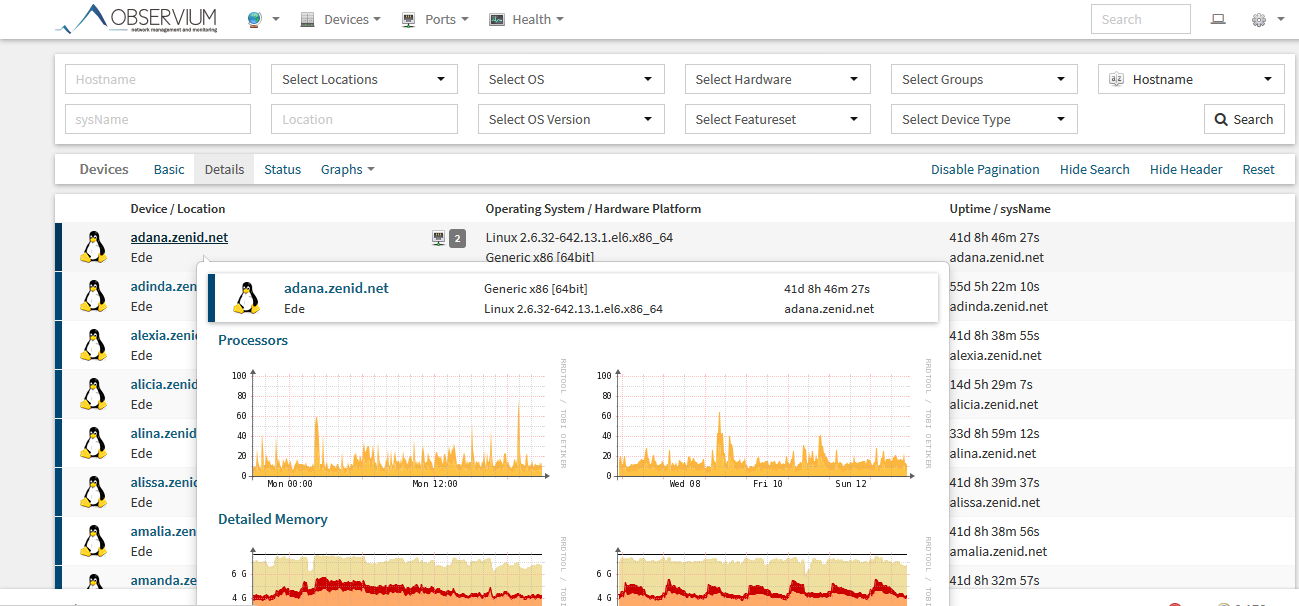Click the Linux penguin icon in amalia row
This screenshot has height=606, width=1299.
(95, 541)
